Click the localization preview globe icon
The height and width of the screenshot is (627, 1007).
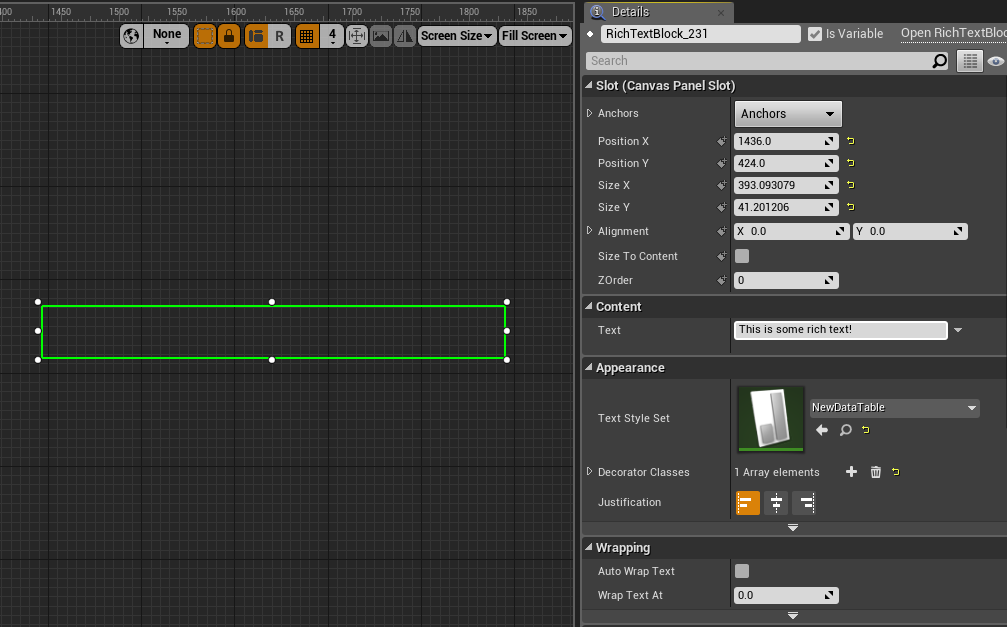tap(131, 35)
